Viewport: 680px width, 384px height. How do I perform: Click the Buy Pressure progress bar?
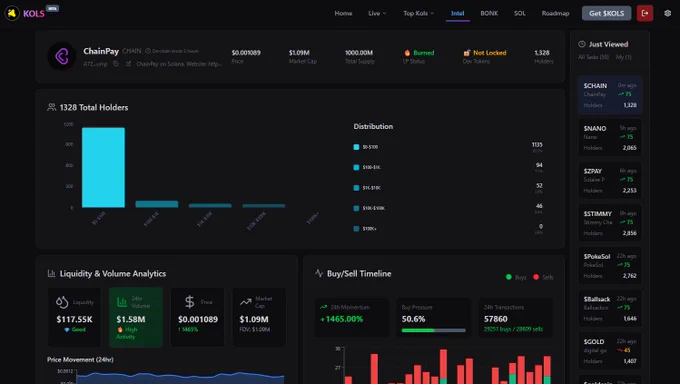click(x=434, y=330)
